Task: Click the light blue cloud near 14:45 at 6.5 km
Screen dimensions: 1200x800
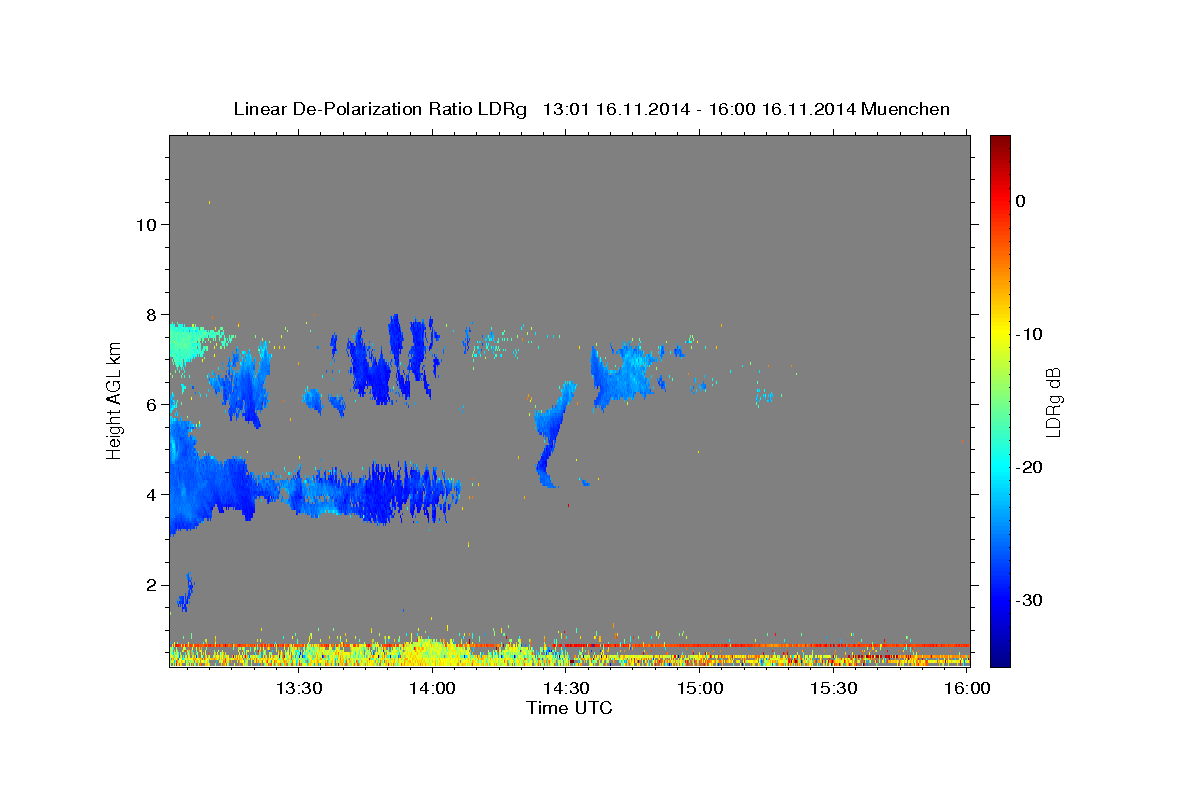Action: click(625, 372)
